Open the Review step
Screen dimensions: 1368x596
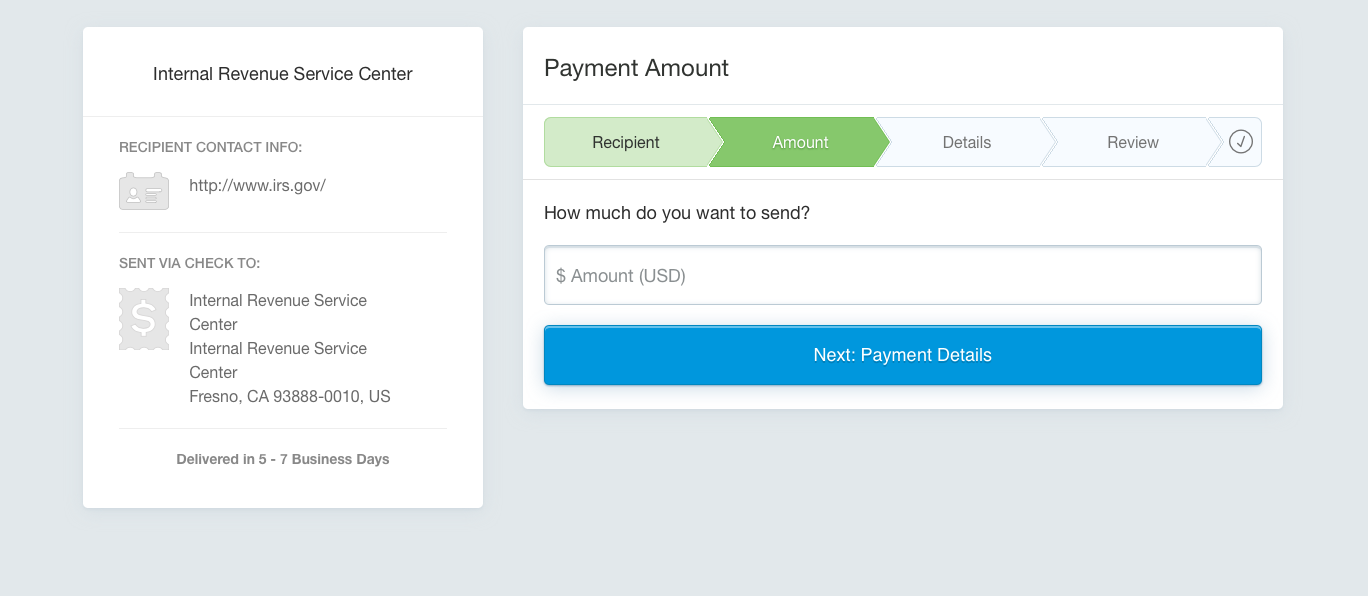tap(1133, 142)
